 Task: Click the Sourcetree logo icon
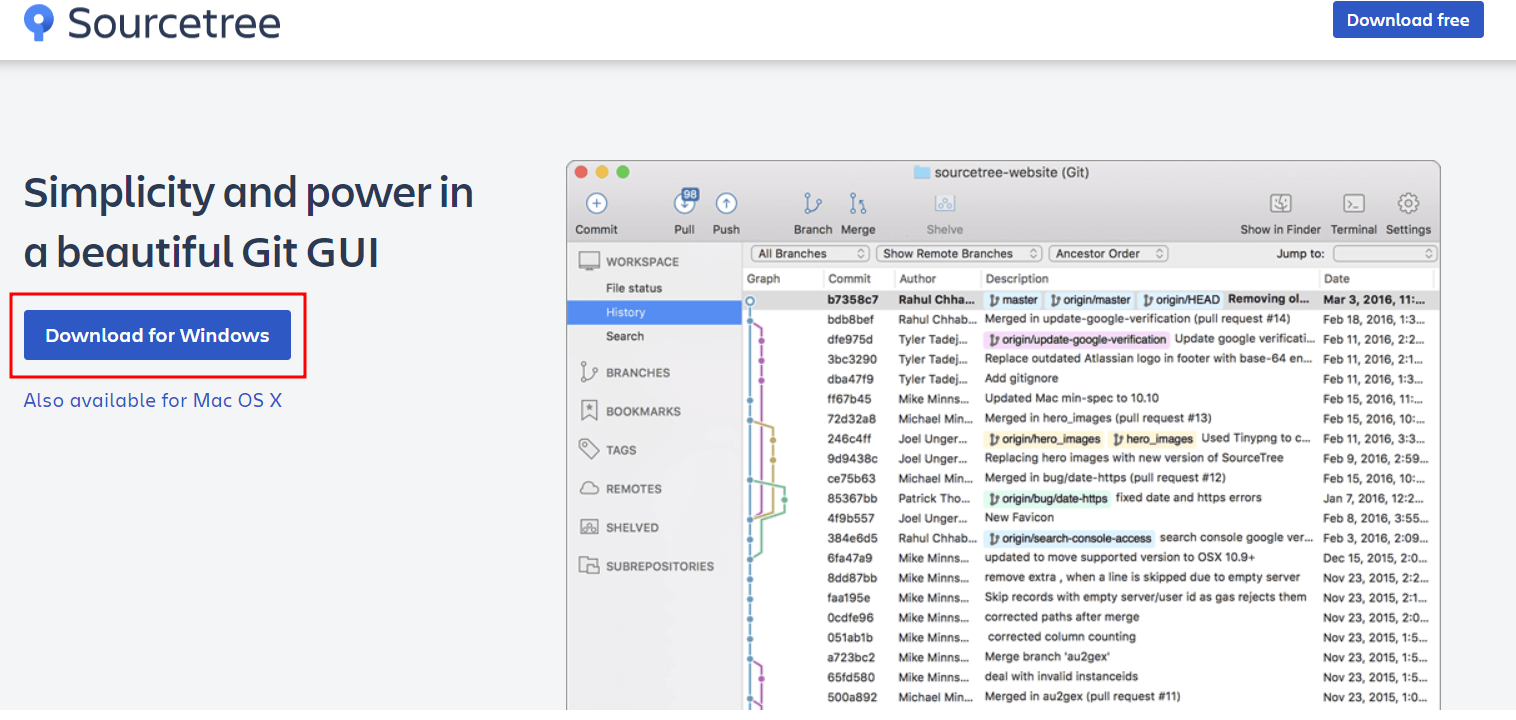[x=39, y=22]
